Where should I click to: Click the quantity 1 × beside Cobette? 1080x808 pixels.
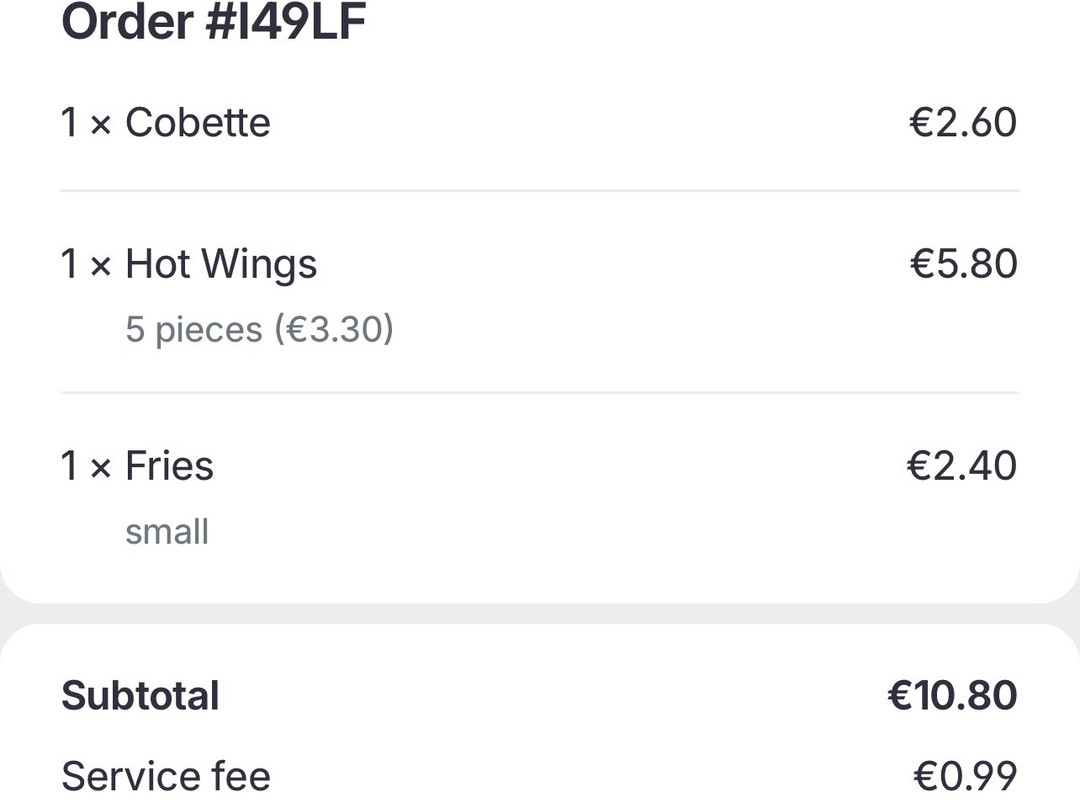pos(86,123)
